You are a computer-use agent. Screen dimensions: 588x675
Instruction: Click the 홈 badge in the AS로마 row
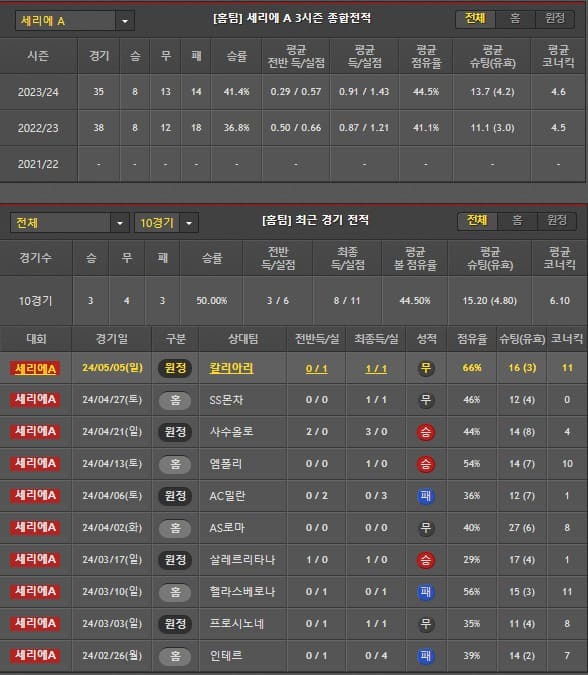click(175, 528)
